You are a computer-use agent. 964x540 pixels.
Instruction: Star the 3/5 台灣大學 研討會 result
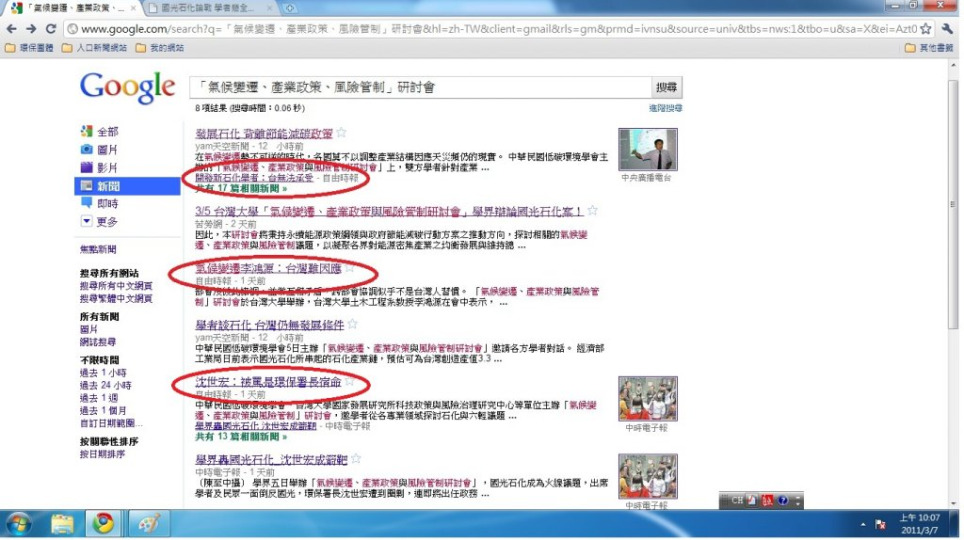point(592,211)
